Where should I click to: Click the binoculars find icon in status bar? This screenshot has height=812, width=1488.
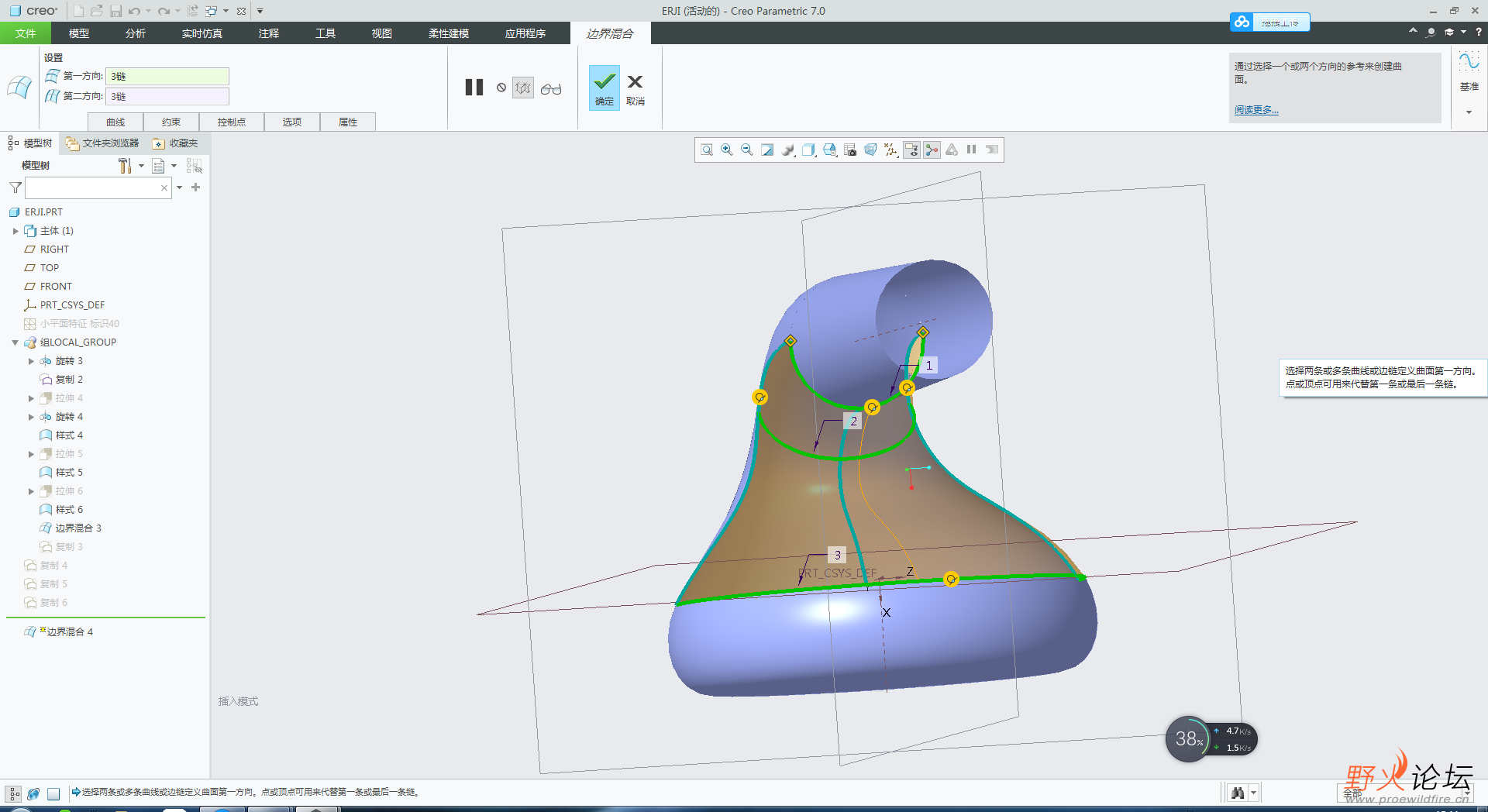pyautogui.click(x=1238, y=793)
